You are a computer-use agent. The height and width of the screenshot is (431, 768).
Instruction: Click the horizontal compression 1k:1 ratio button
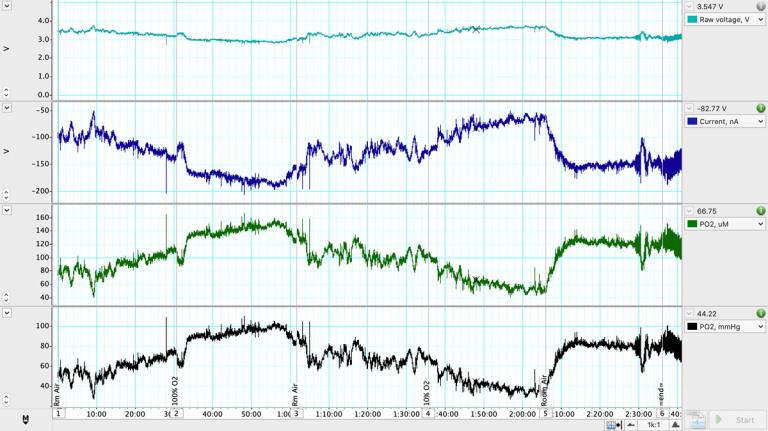coord(653,424)
